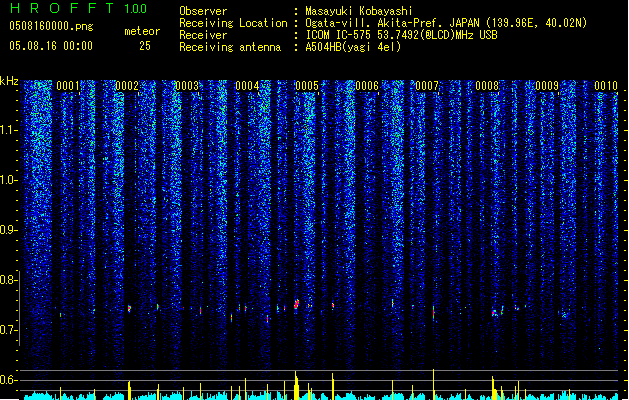Screen dimensions: 629x400
Task: Click the time marker 0006
Action: 367,86
